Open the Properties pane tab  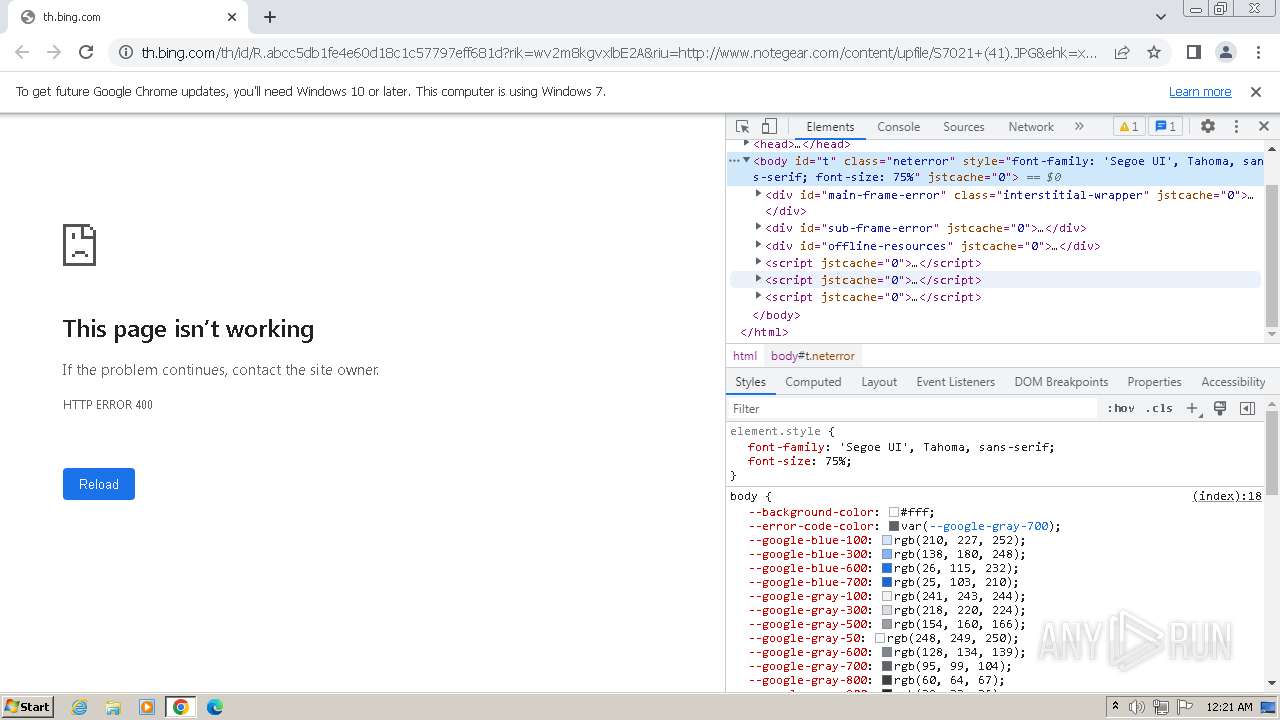click(1154, 382)
